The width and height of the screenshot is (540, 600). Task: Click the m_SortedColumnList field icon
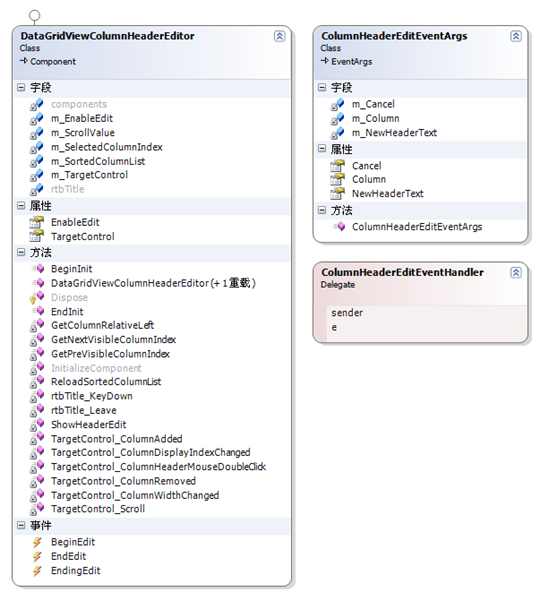pyautogui.click(x=37, y=161)
